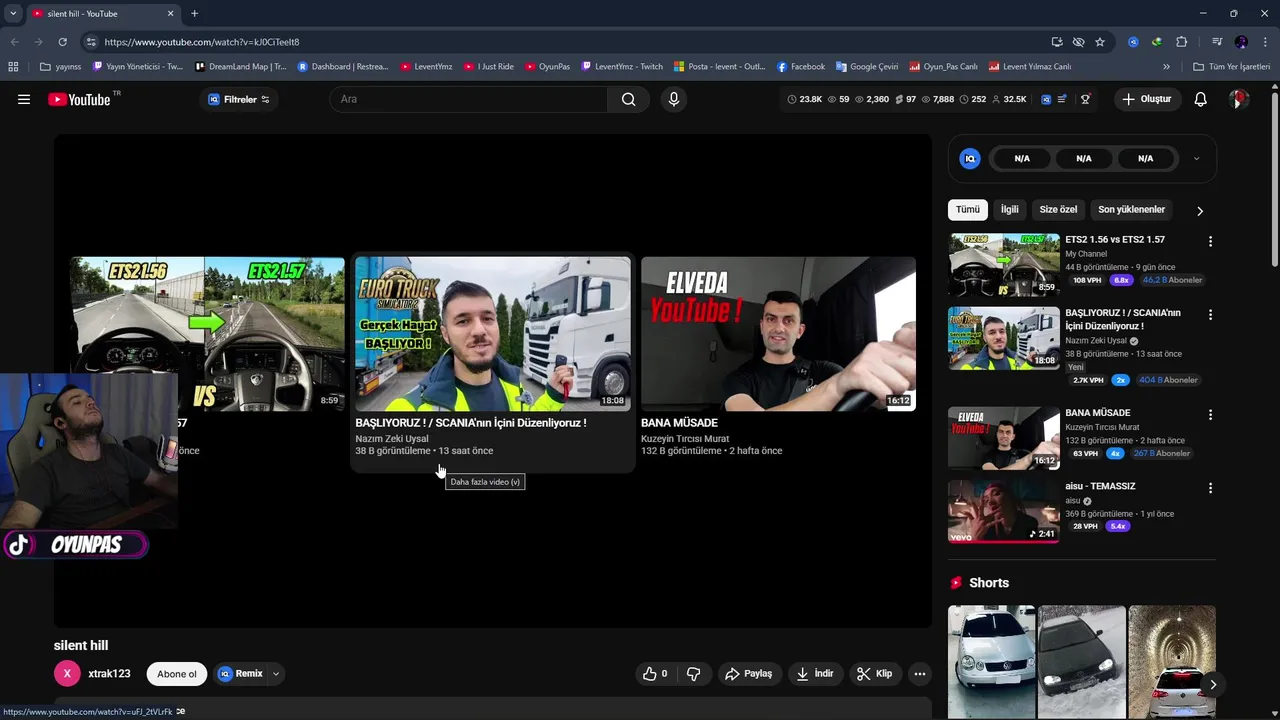Open options for BAŞLIYORUZ sidebar video

coord(1210,315)
